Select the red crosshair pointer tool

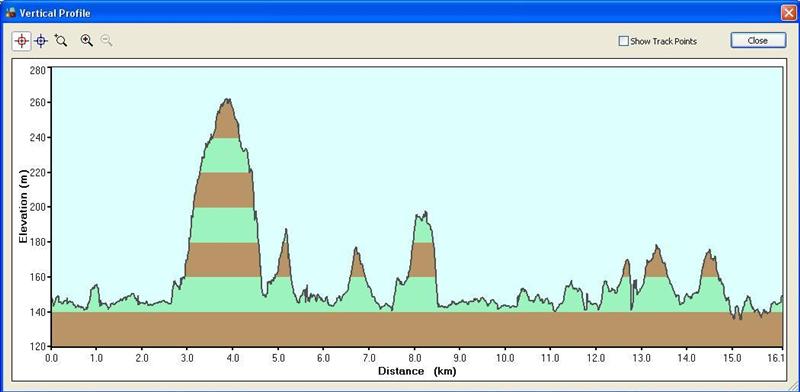21,41
